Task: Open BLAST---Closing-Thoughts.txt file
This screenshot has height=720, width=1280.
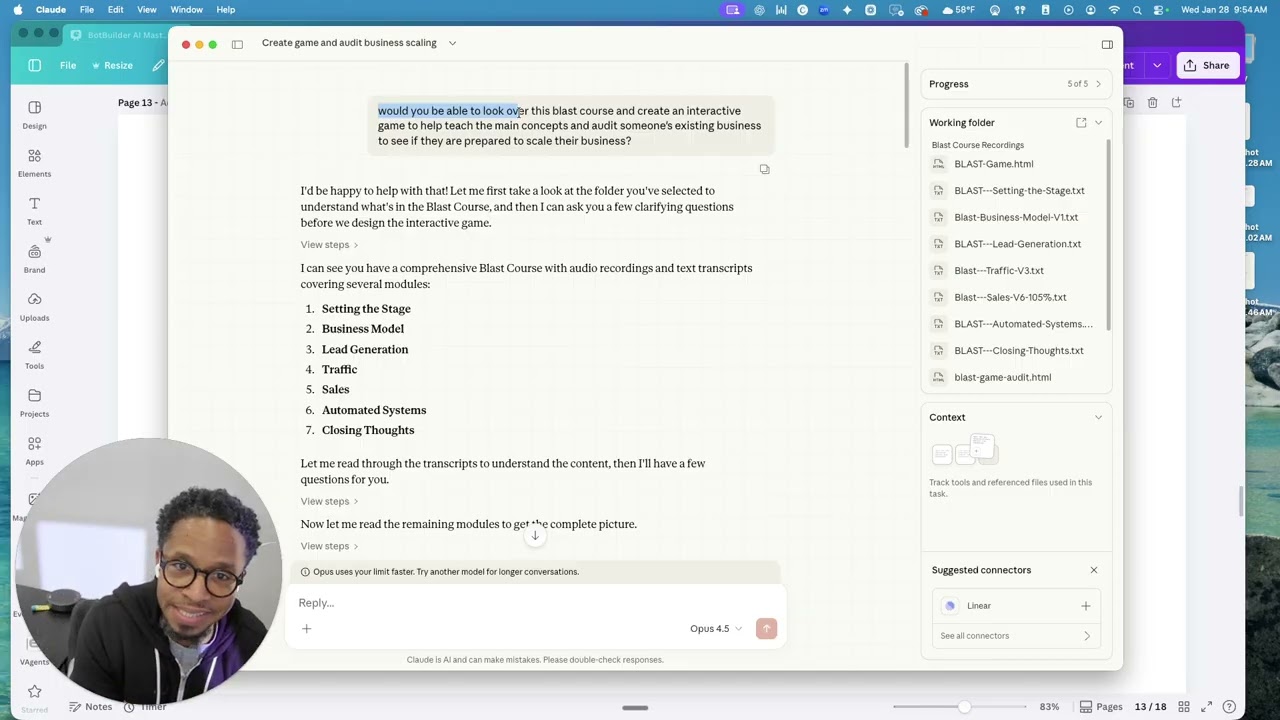Action: 1013,351
